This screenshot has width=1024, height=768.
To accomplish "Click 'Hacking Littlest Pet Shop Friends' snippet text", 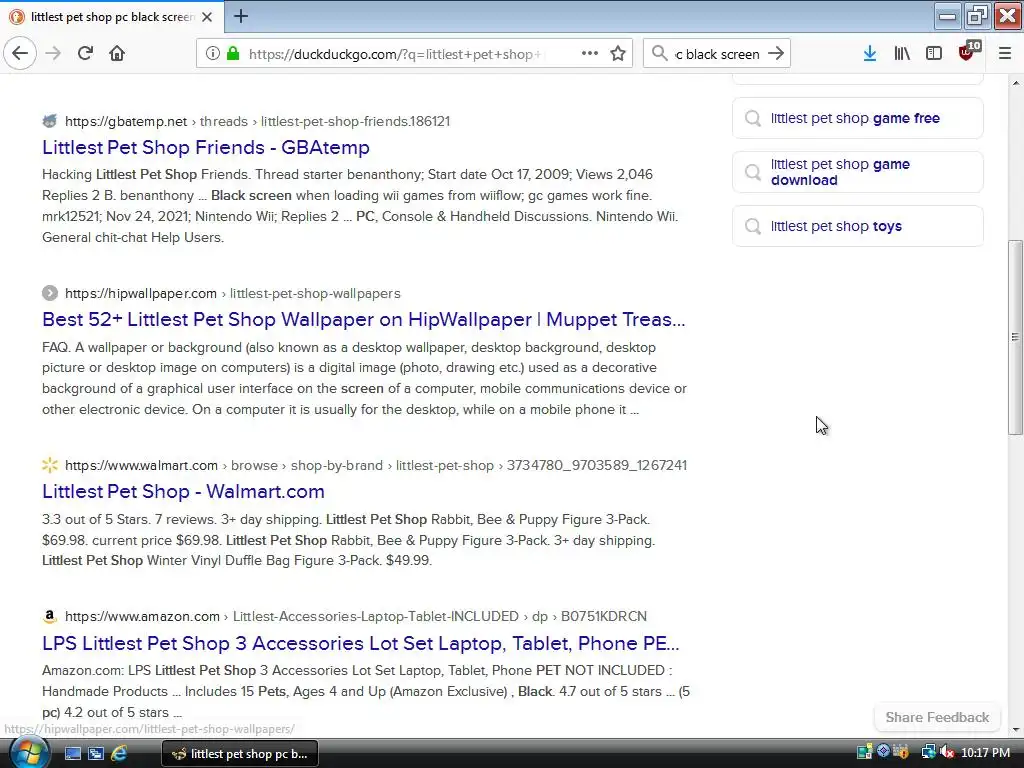I will coord(146,174).
